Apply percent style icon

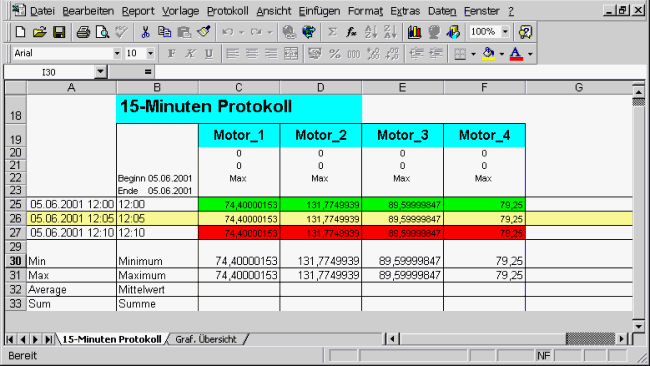coord(334,53)
